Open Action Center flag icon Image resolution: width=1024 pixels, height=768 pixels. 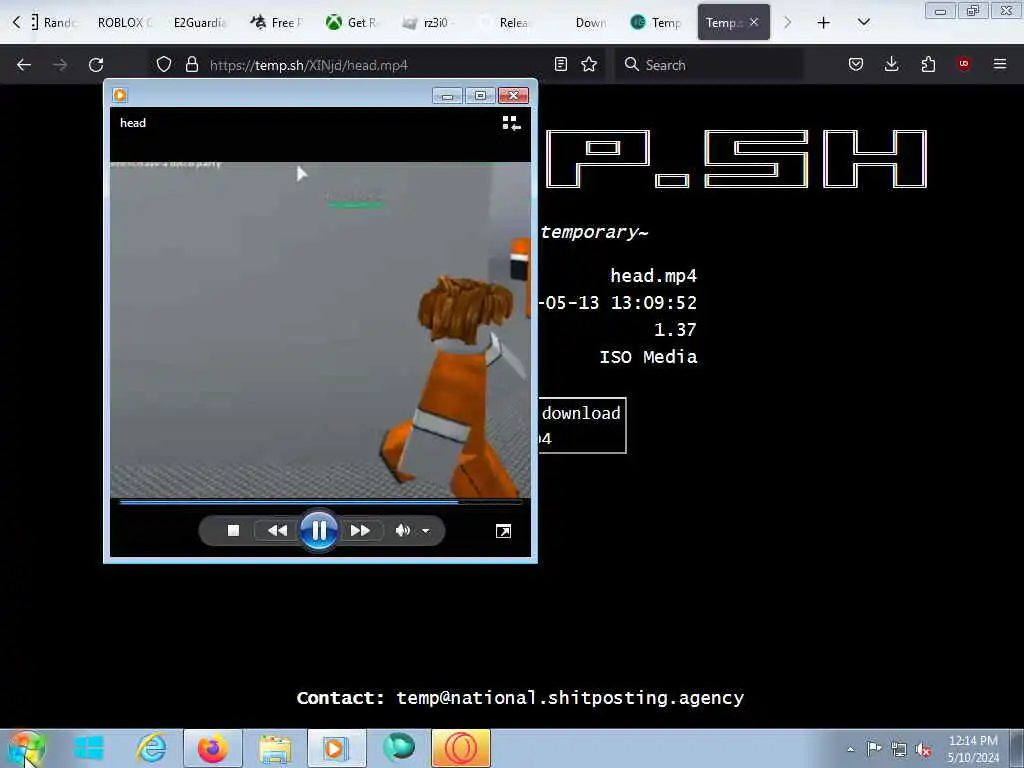[874, 748]
